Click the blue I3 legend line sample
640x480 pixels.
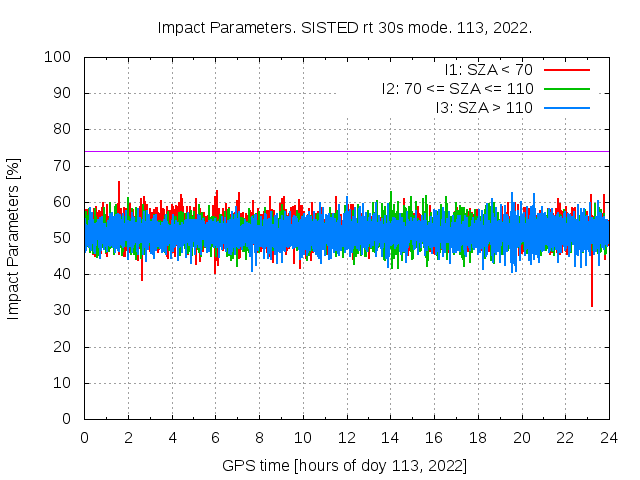[566, 107]
